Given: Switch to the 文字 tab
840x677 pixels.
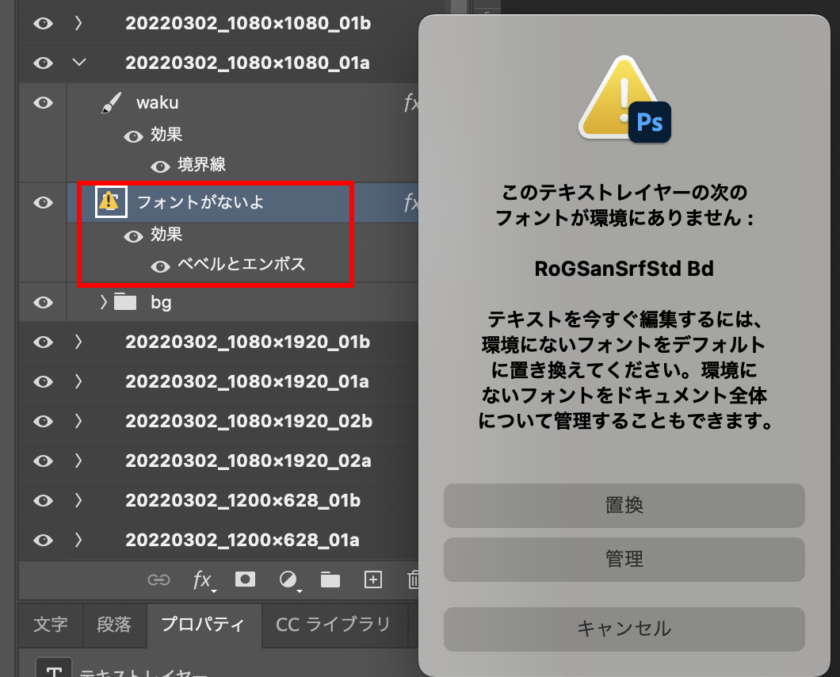Looking at the screenshot, I should [x=50, y=624].
